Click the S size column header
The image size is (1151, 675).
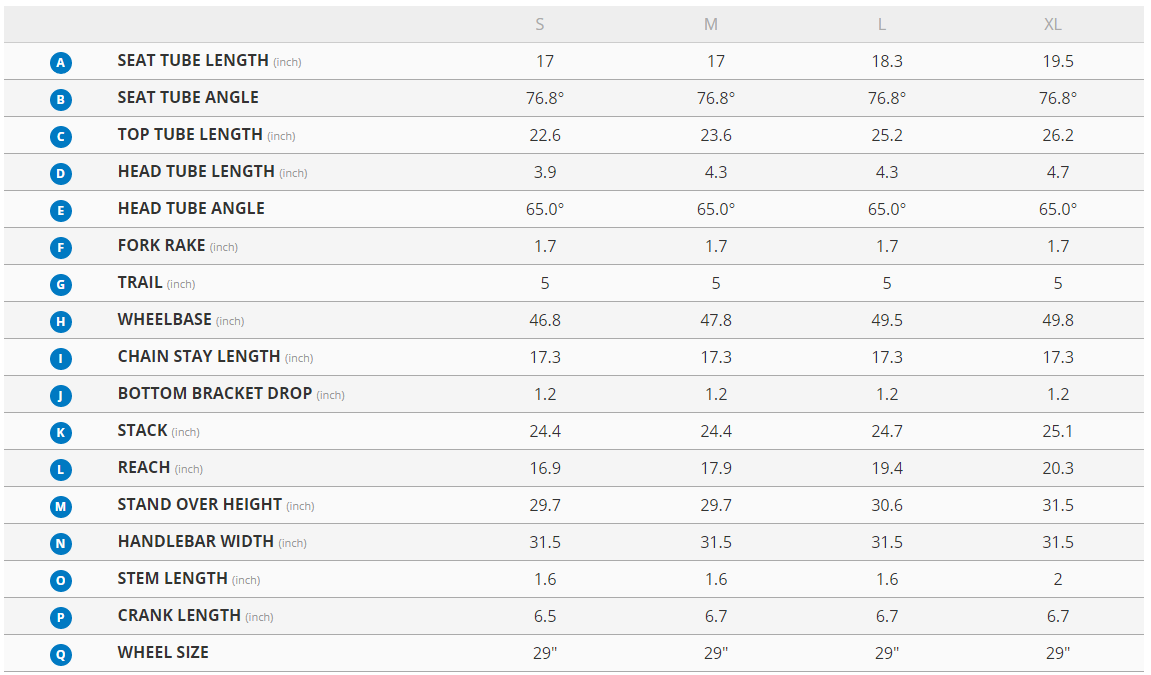540,24
